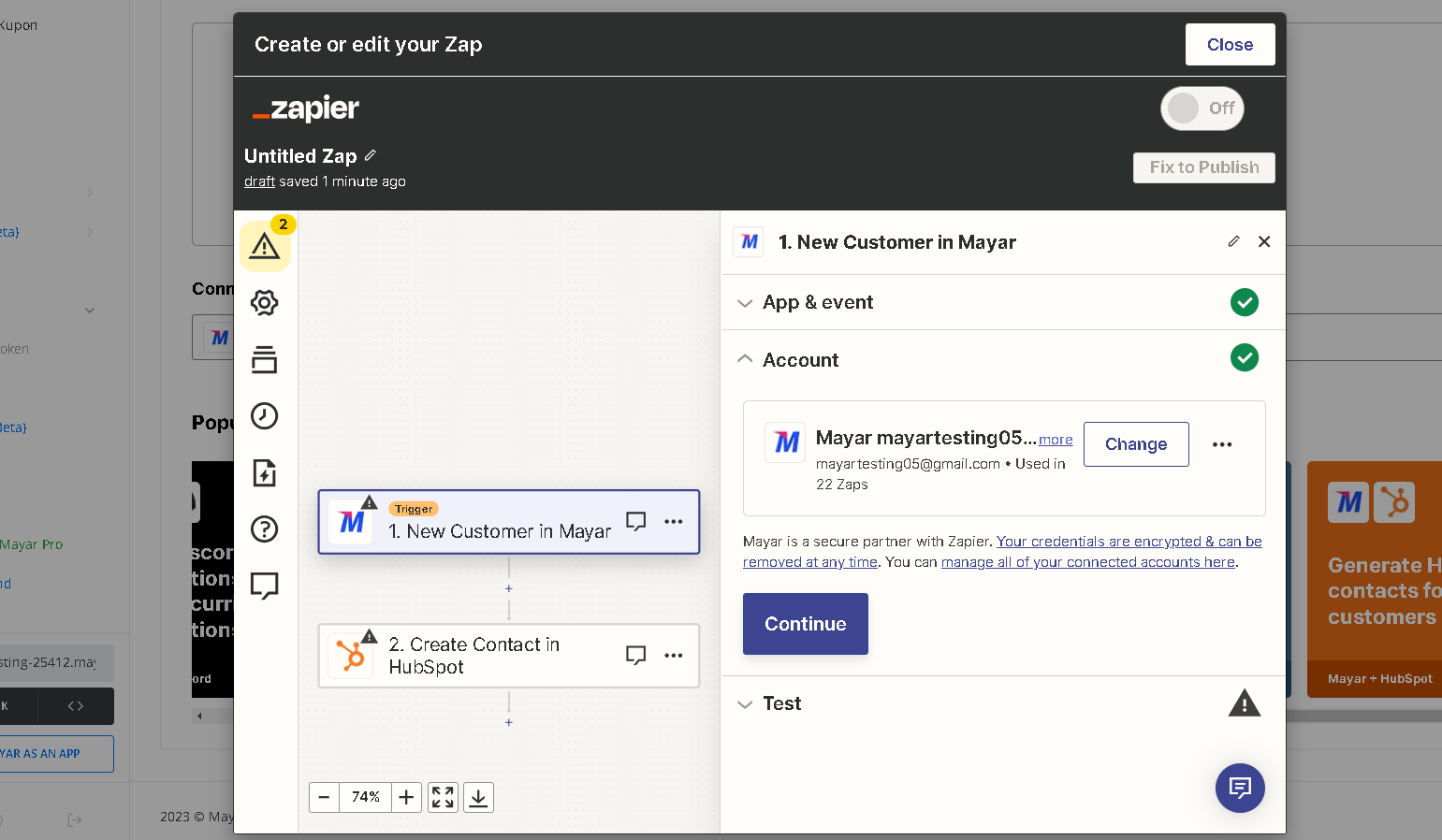Click the scroll-left arrow in background carousel
Image resolution: width=1442 pixels, height=840 pixels.
click(x=199, y=716)
